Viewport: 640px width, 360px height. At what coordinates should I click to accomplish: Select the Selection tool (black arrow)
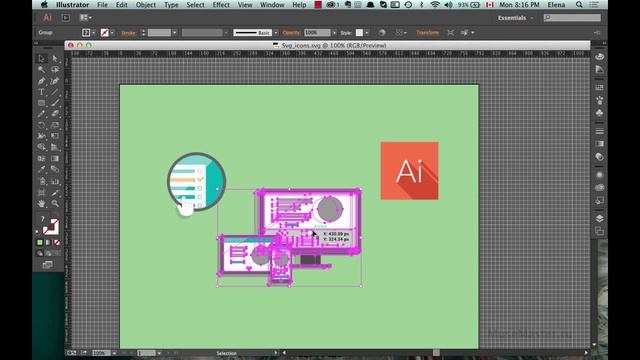42,58
